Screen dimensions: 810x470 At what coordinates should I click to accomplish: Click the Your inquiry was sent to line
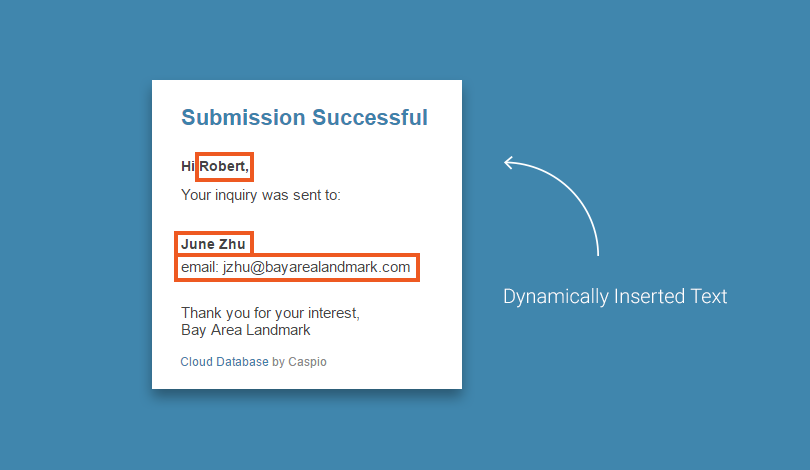[261, 195]
